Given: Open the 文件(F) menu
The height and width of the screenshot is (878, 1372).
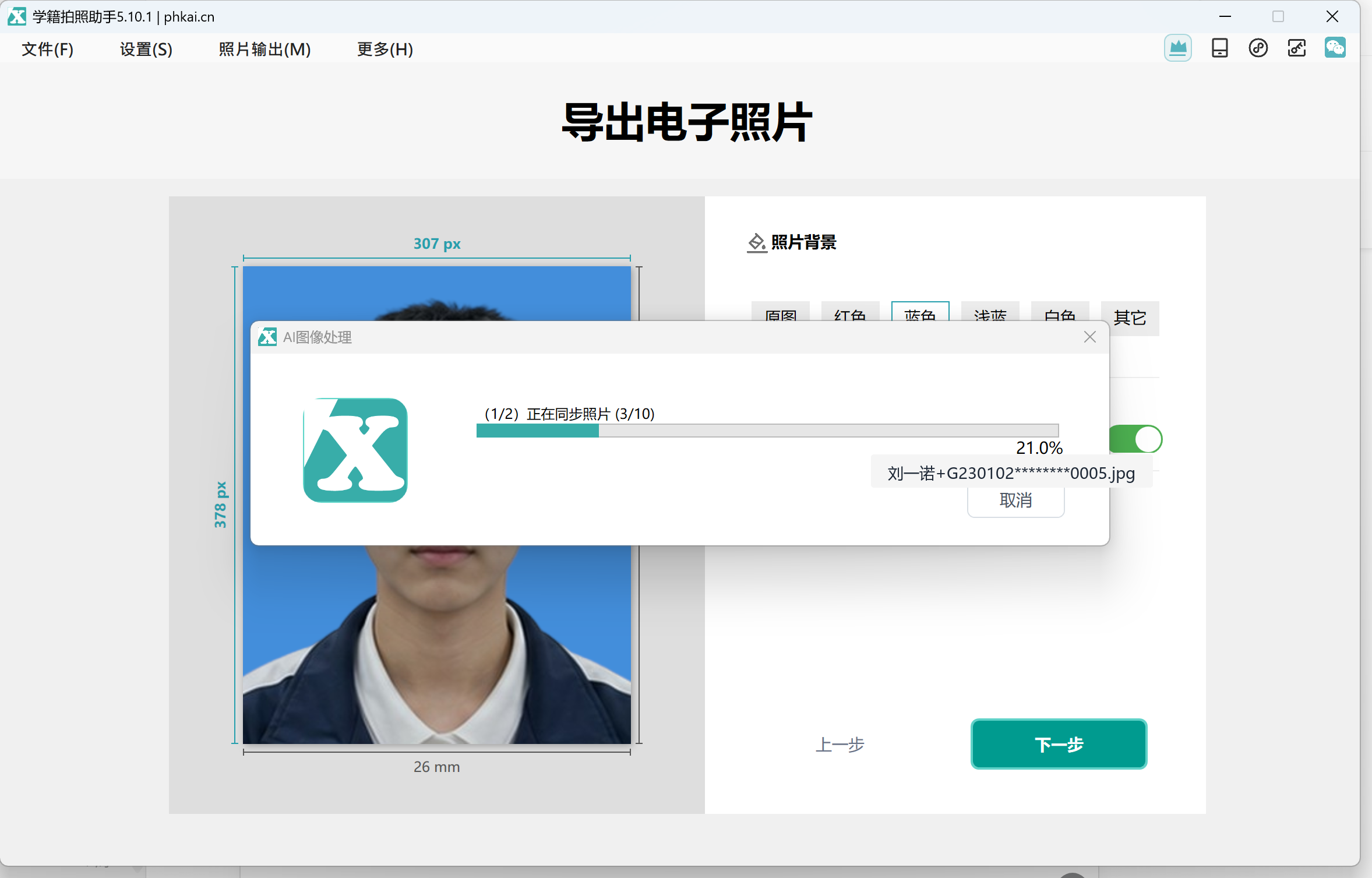Looking at the screenshot, I should click(x=48, y=50).
